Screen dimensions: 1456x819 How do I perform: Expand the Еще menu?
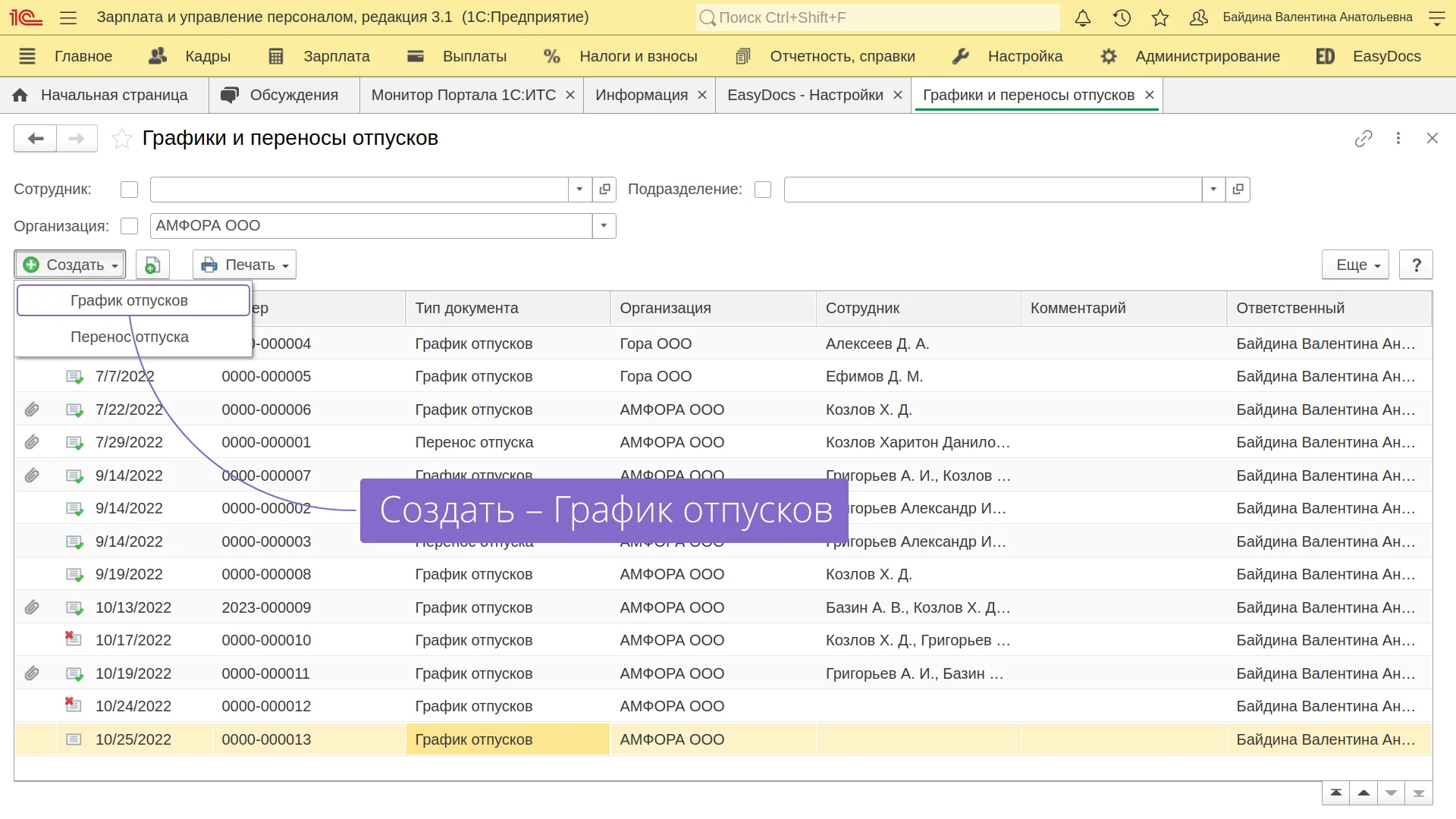point(1355,265)
